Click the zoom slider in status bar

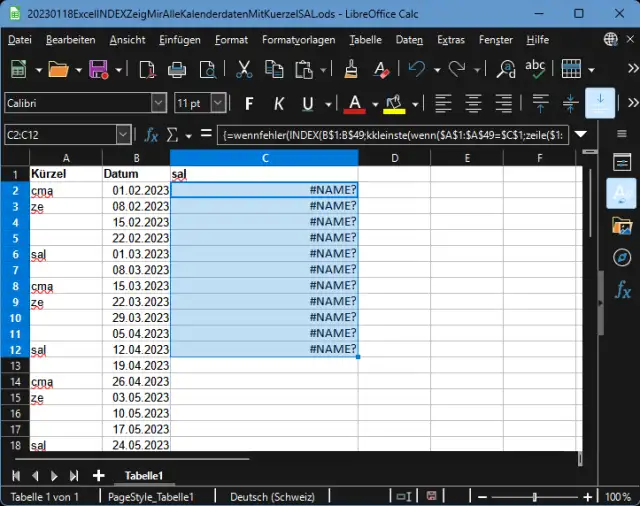[x=533, y=497]
